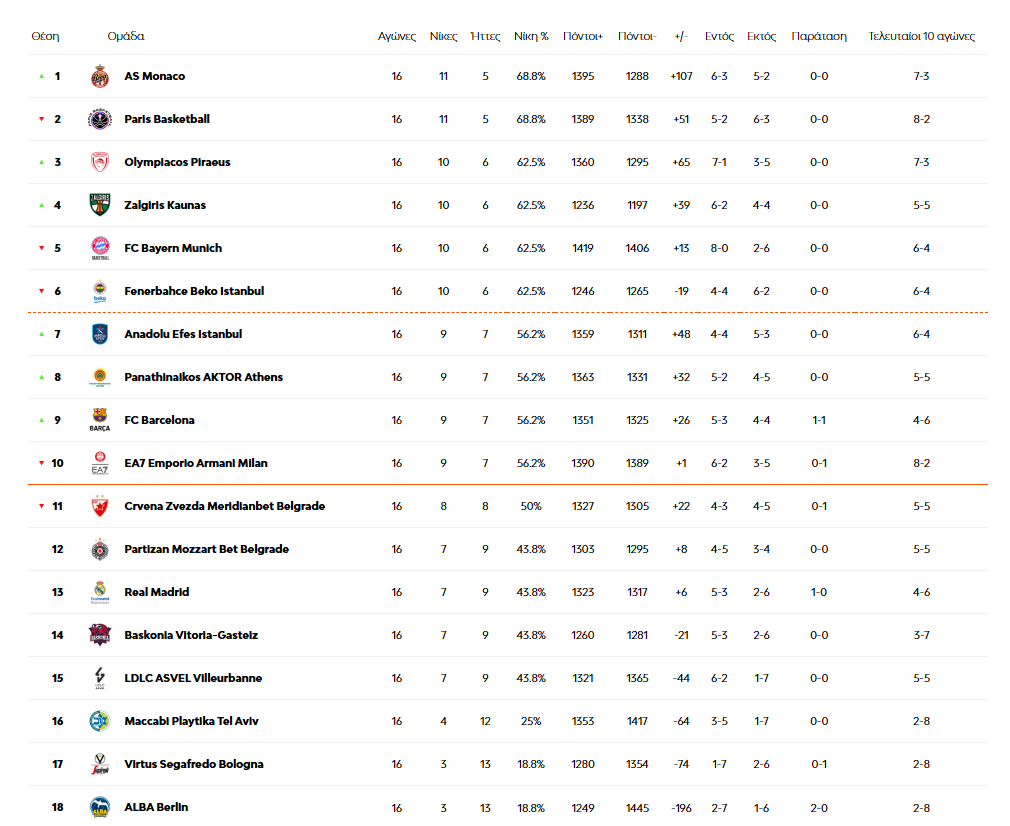The image size is (1010, 826).
Task: Open Virtus Segafredo Bologna team link
Action: [x=194, y=764]
